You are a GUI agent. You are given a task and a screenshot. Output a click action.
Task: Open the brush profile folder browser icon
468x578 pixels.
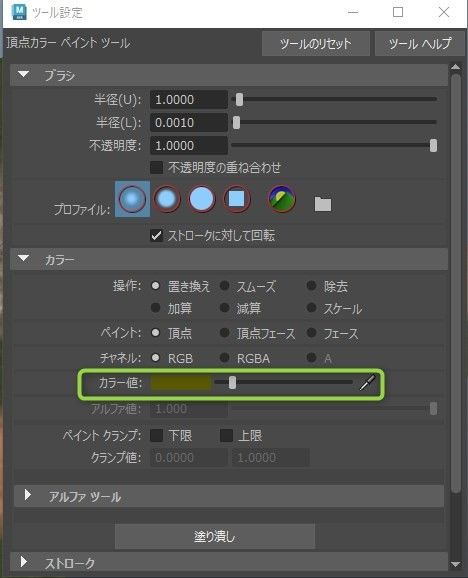pos(323,204)
